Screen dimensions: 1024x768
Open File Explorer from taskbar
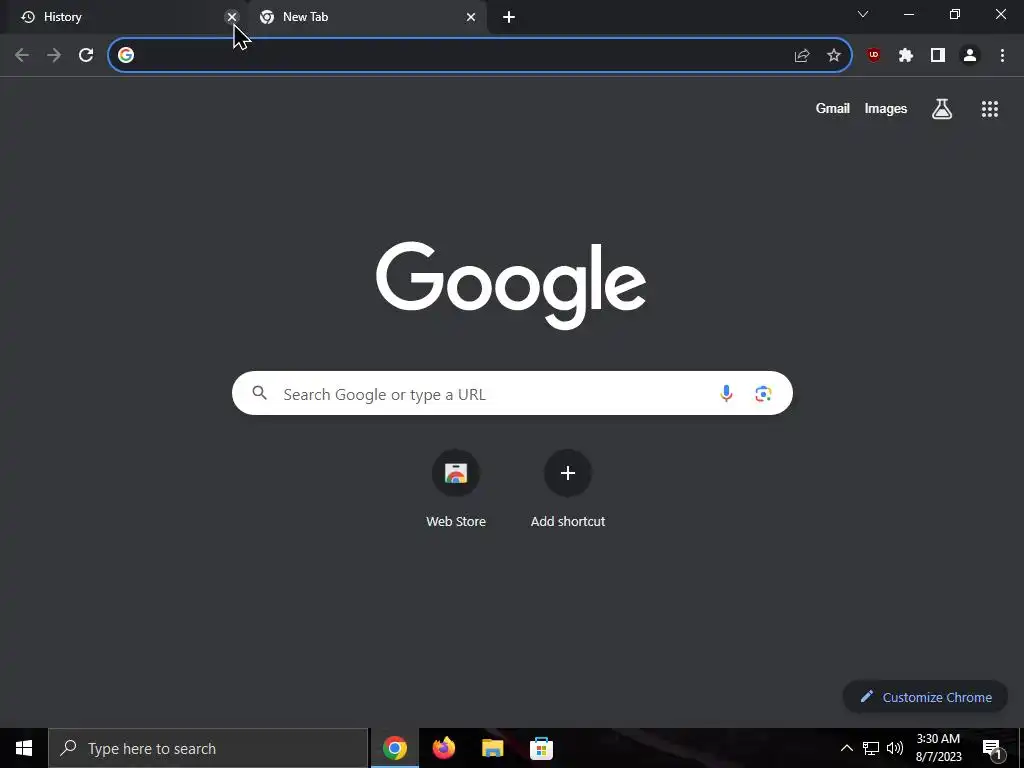492,748
